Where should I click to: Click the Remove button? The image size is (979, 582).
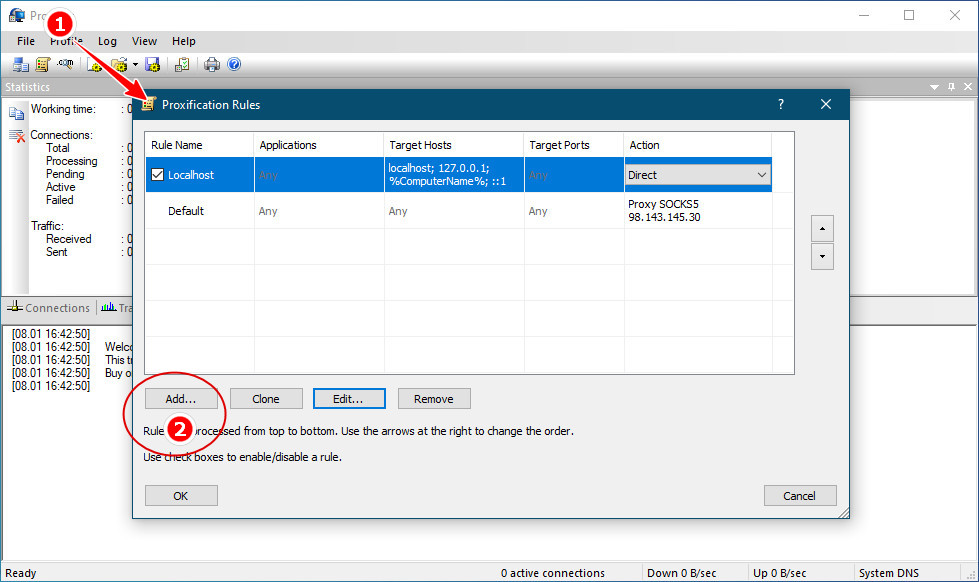[x=434, y=398]
